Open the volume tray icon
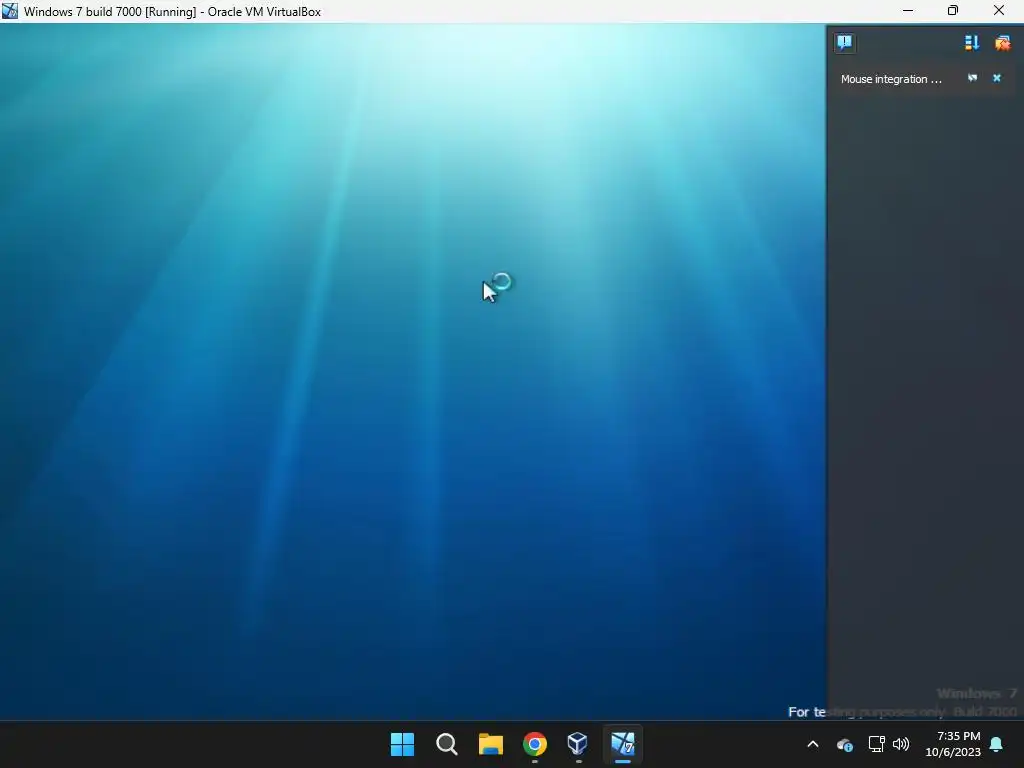1024x768 pixels. (901, 744)
